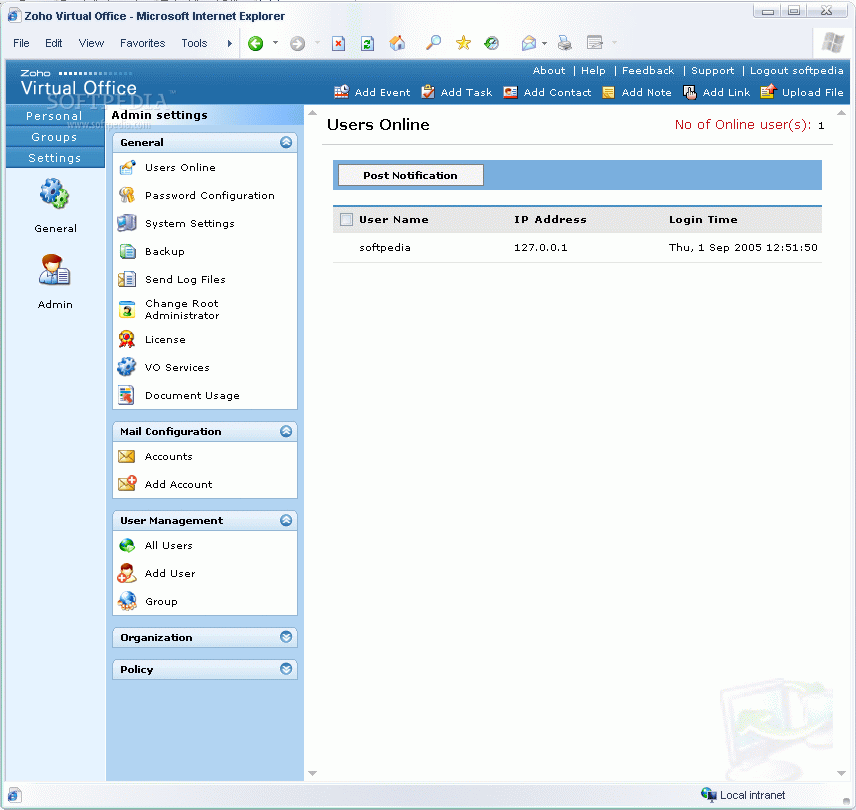
Task: Click the Add Contact card icon
Action: [510, 92]
